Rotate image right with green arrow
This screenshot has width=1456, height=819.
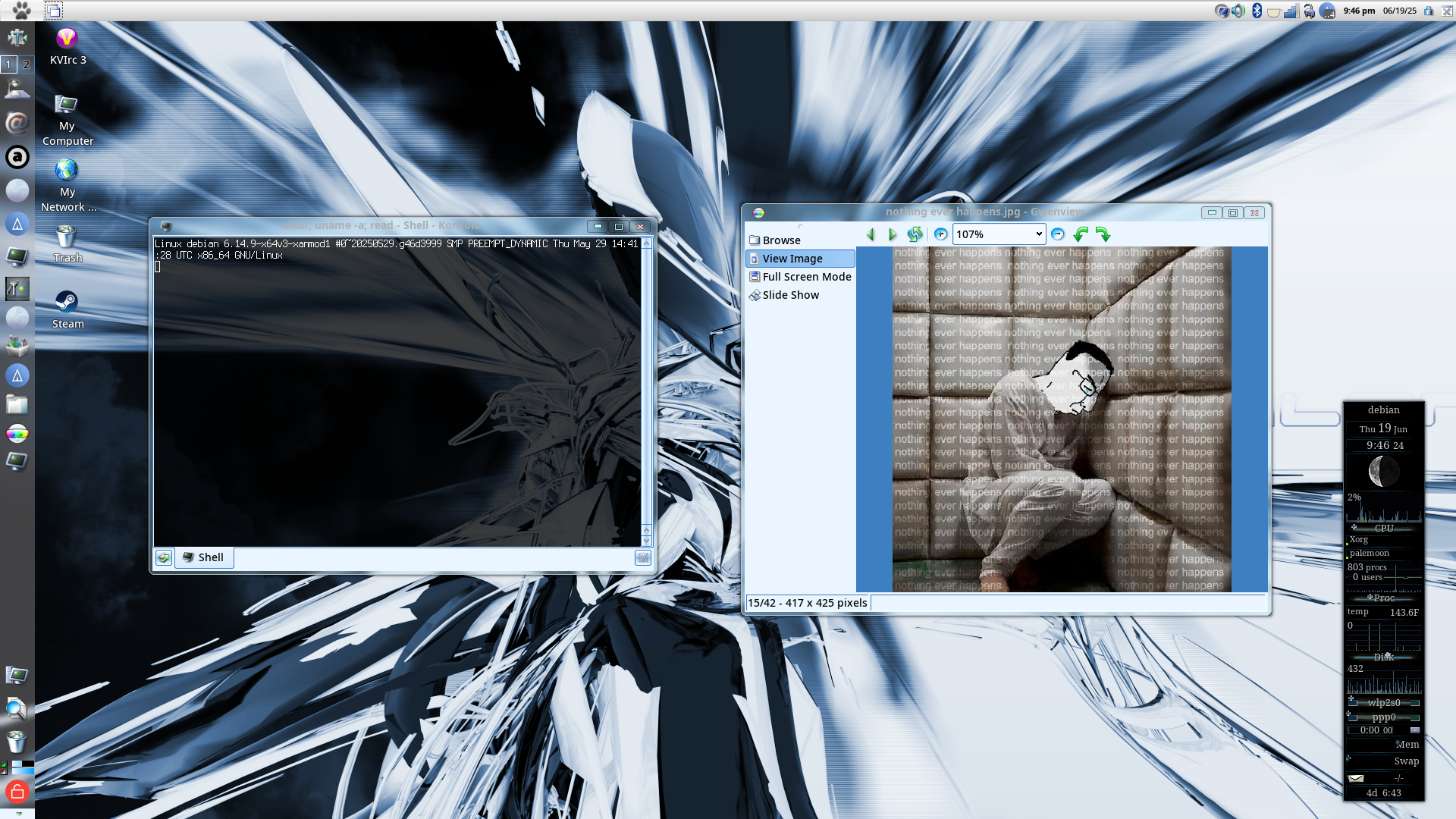1103,234
